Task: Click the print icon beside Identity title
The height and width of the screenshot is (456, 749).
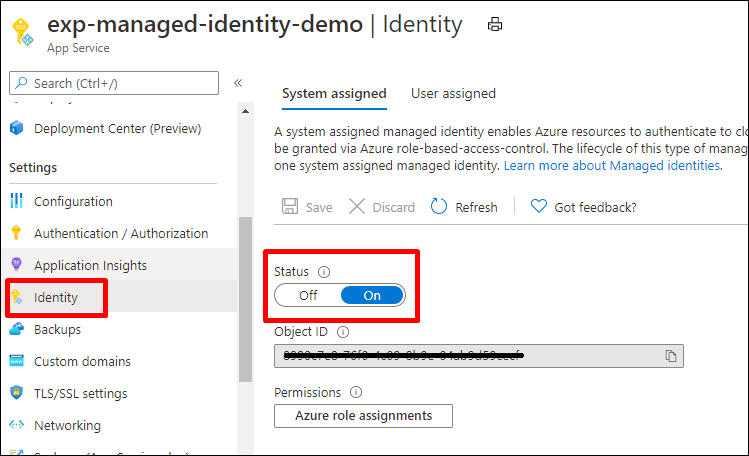Action: 495,24
